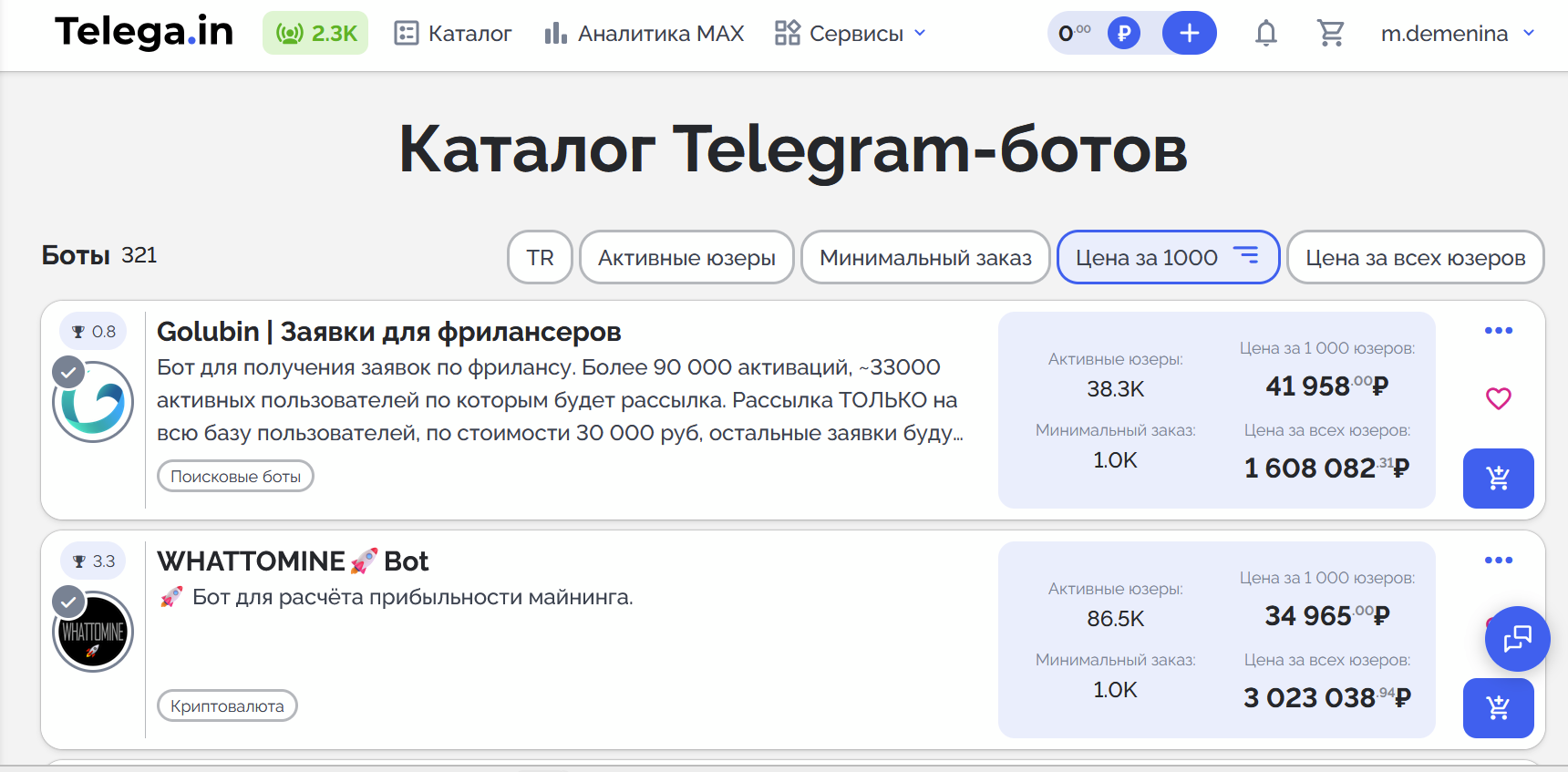The image size is (1568, 772).
Task: Open the Telega.in home logo
Action: (144, 33)
